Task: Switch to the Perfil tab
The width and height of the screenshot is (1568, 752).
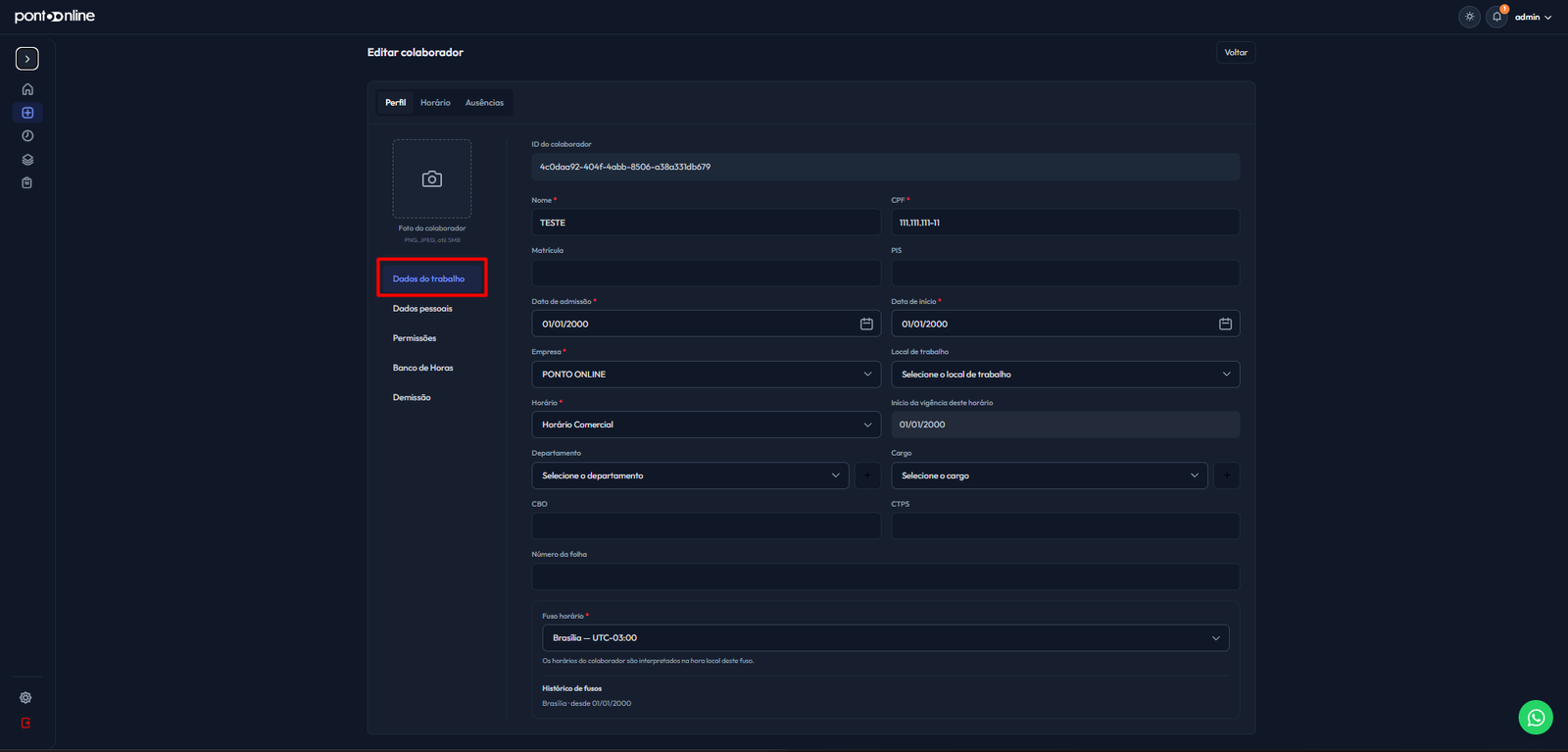Action: coord(396,103)
